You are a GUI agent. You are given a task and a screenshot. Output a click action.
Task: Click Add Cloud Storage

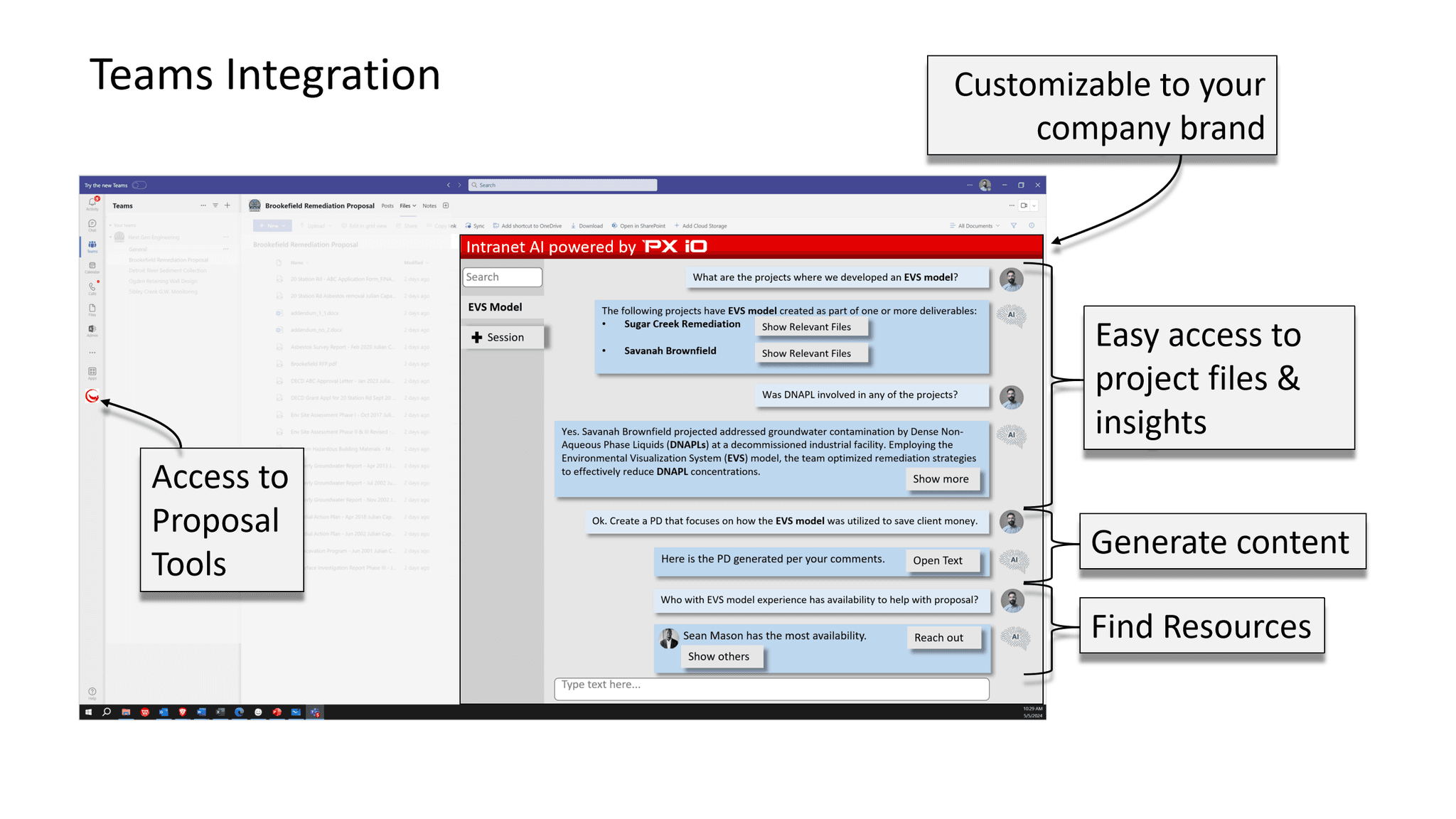pyautogui.click(x=700, y=226)
